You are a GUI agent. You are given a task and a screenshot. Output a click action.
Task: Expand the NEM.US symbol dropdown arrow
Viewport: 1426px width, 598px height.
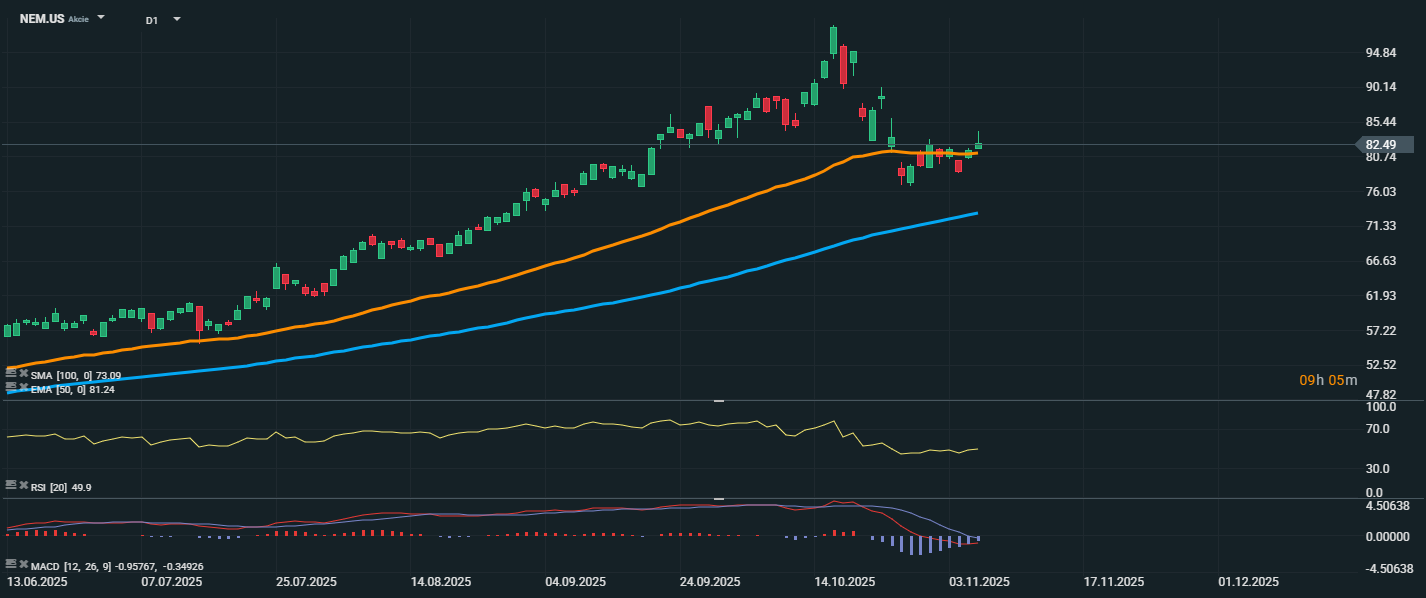point(101,19)
